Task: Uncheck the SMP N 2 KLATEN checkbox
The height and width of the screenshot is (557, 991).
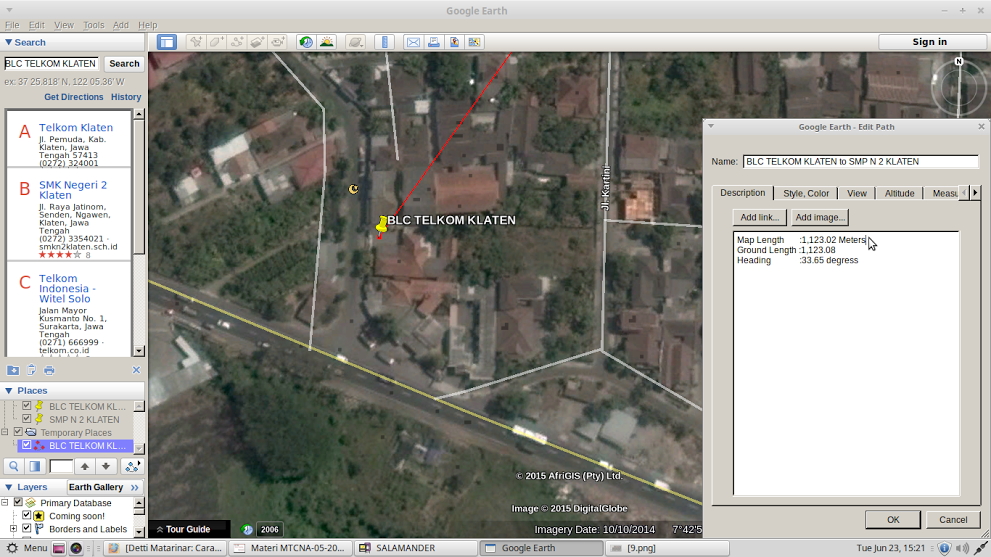Action: pyautogui.click(x=27, y=419)
